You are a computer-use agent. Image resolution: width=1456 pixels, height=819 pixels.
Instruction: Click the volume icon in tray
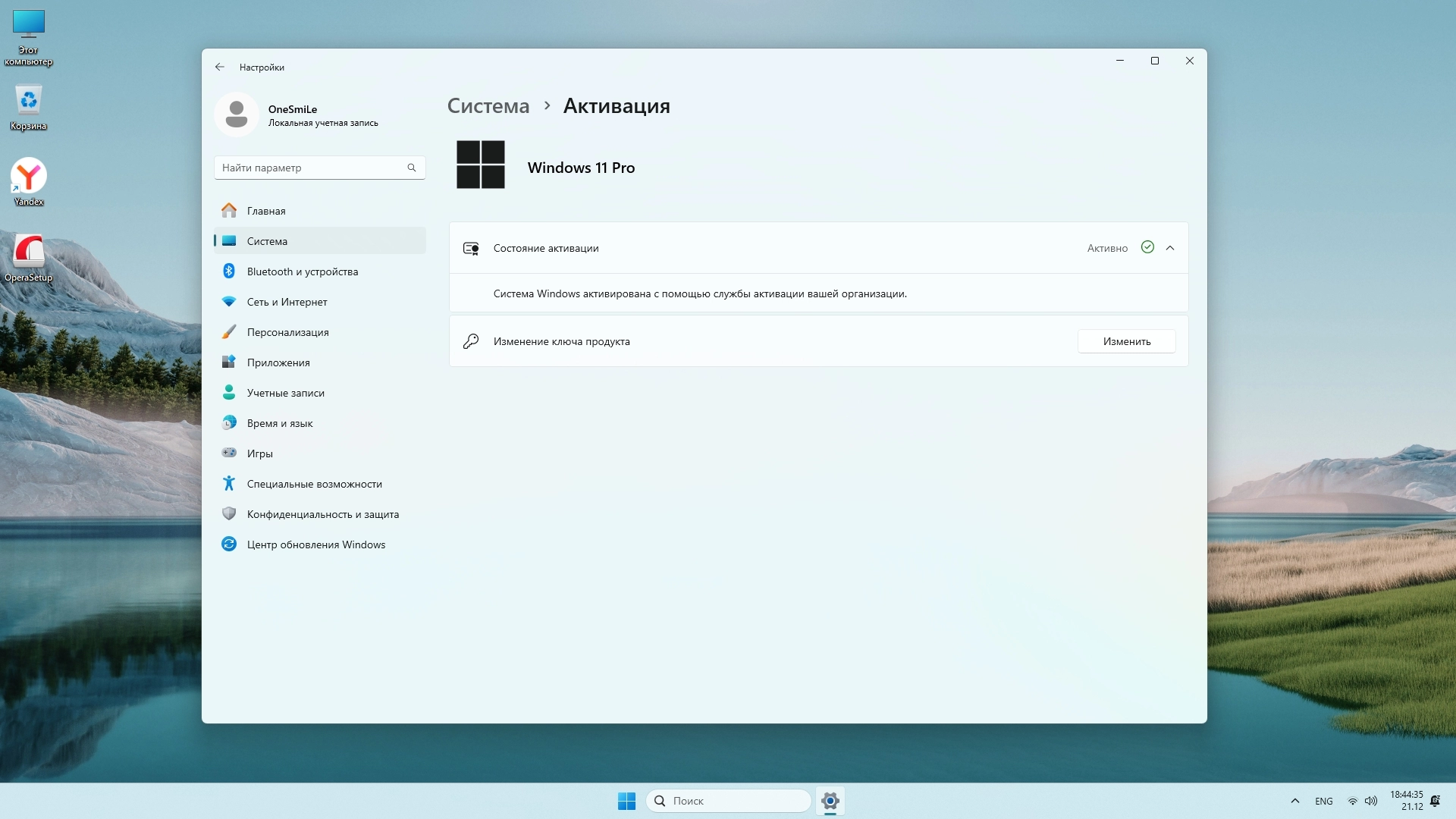coord(1371,801)
